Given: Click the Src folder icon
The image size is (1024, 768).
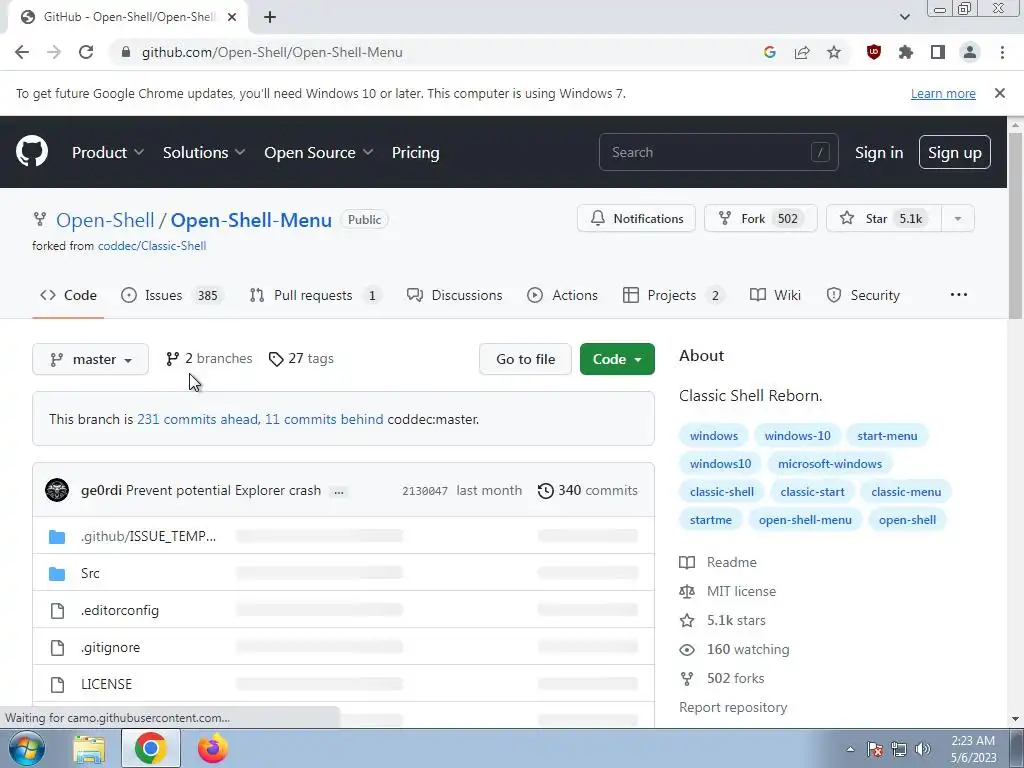Looking at the screenshot, I should (57, 573).
